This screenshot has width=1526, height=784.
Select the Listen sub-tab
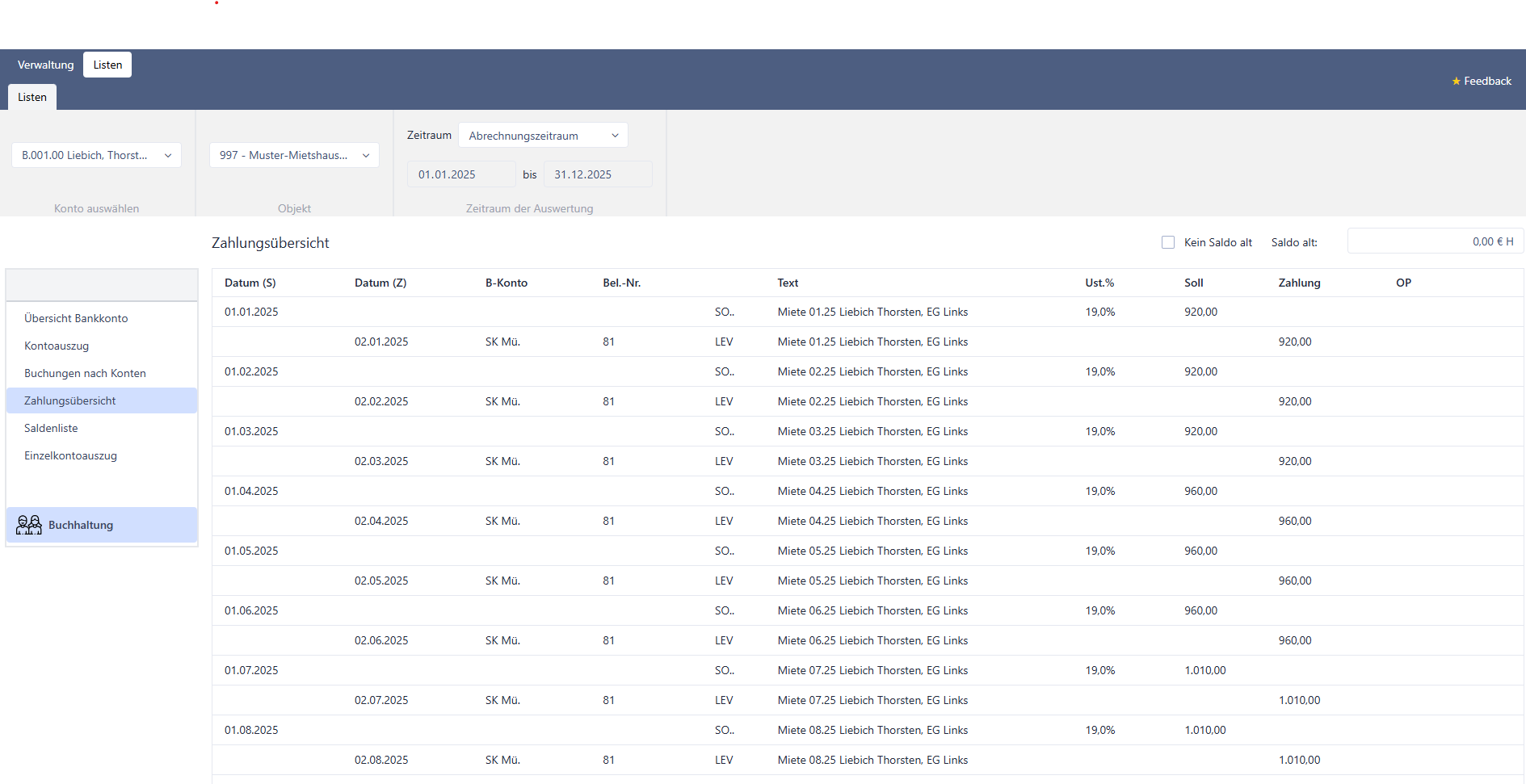coord(32,97)
